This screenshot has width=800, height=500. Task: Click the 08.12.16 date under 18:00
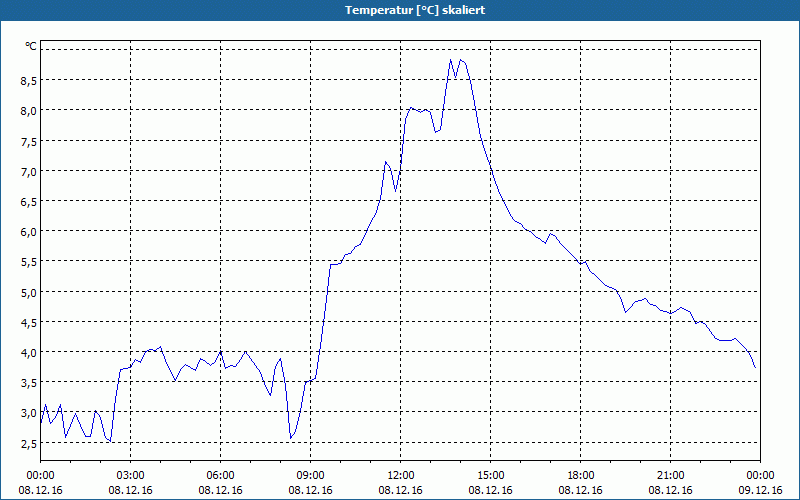point(581,490)
